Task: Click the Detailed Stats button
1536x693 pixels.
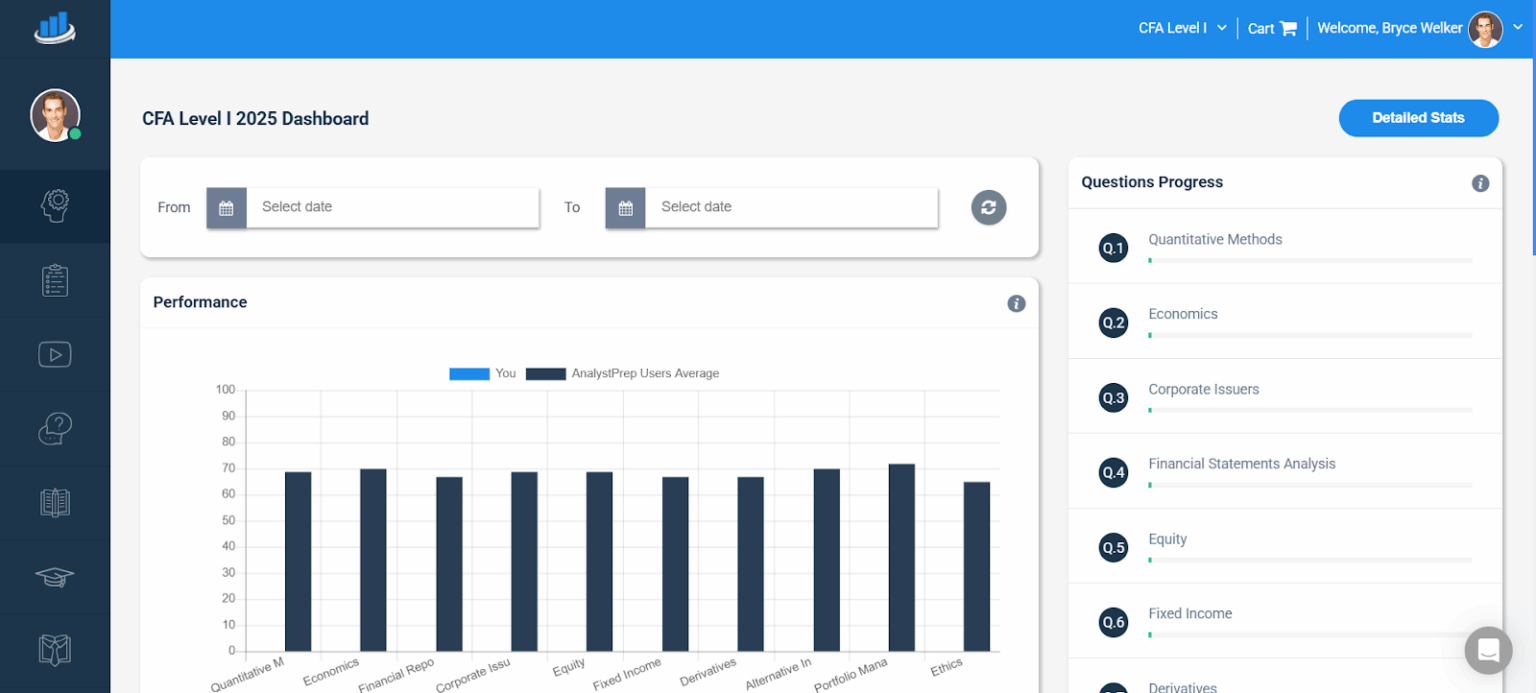Action: [1418, 118]
